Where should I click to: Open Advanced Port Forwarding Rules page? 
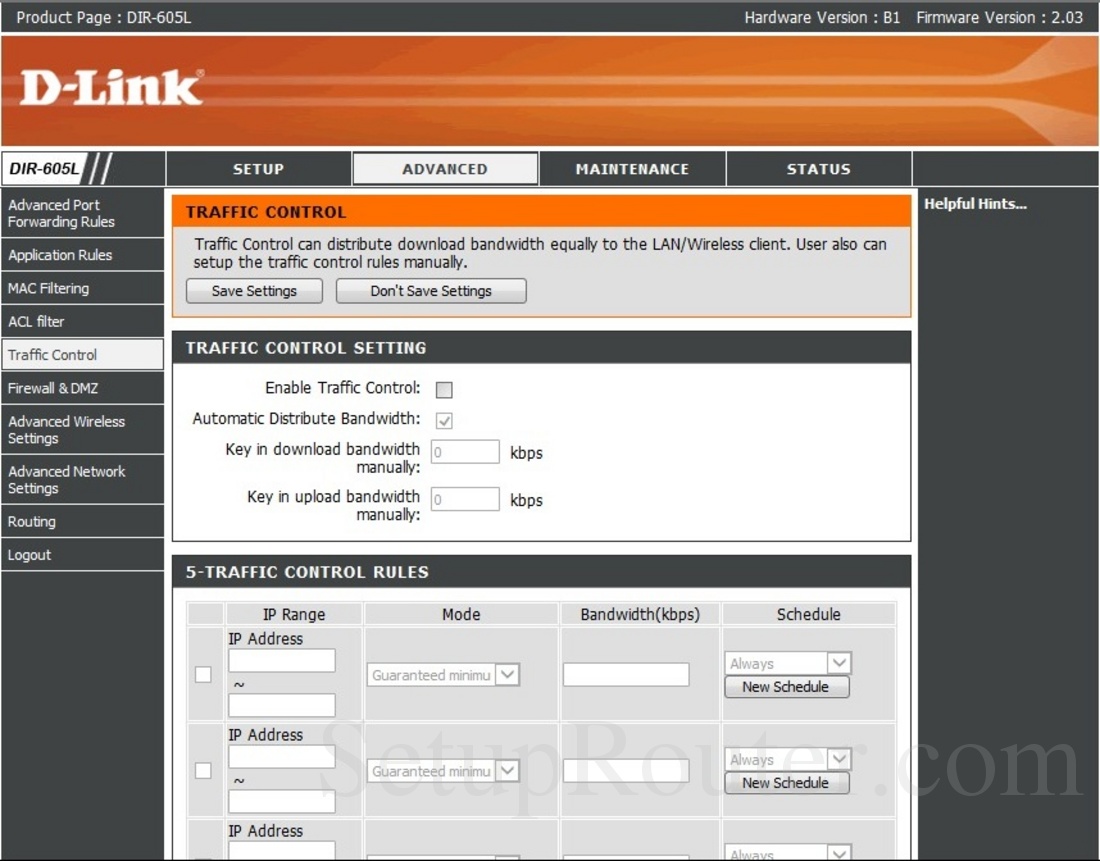click(x=82, y=213)
